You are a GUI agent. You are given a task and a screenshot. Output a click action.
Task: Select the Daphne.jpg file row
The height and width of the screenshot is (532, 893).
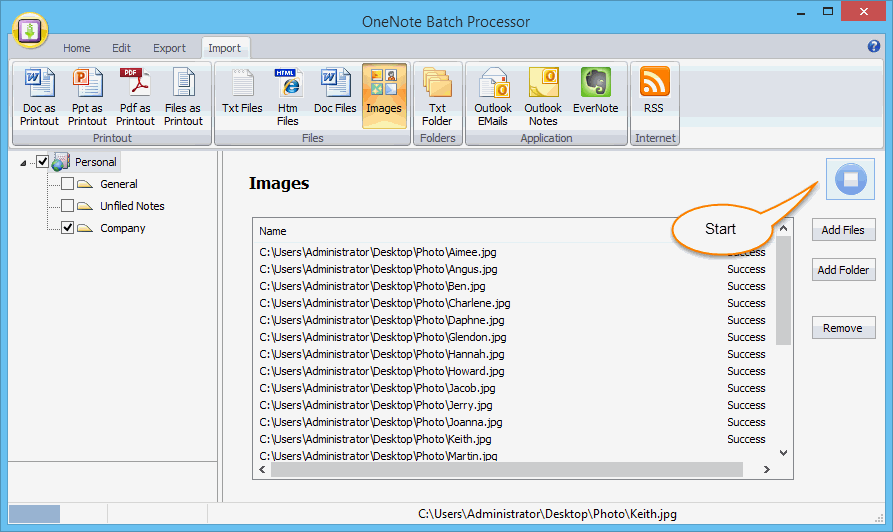515,320
